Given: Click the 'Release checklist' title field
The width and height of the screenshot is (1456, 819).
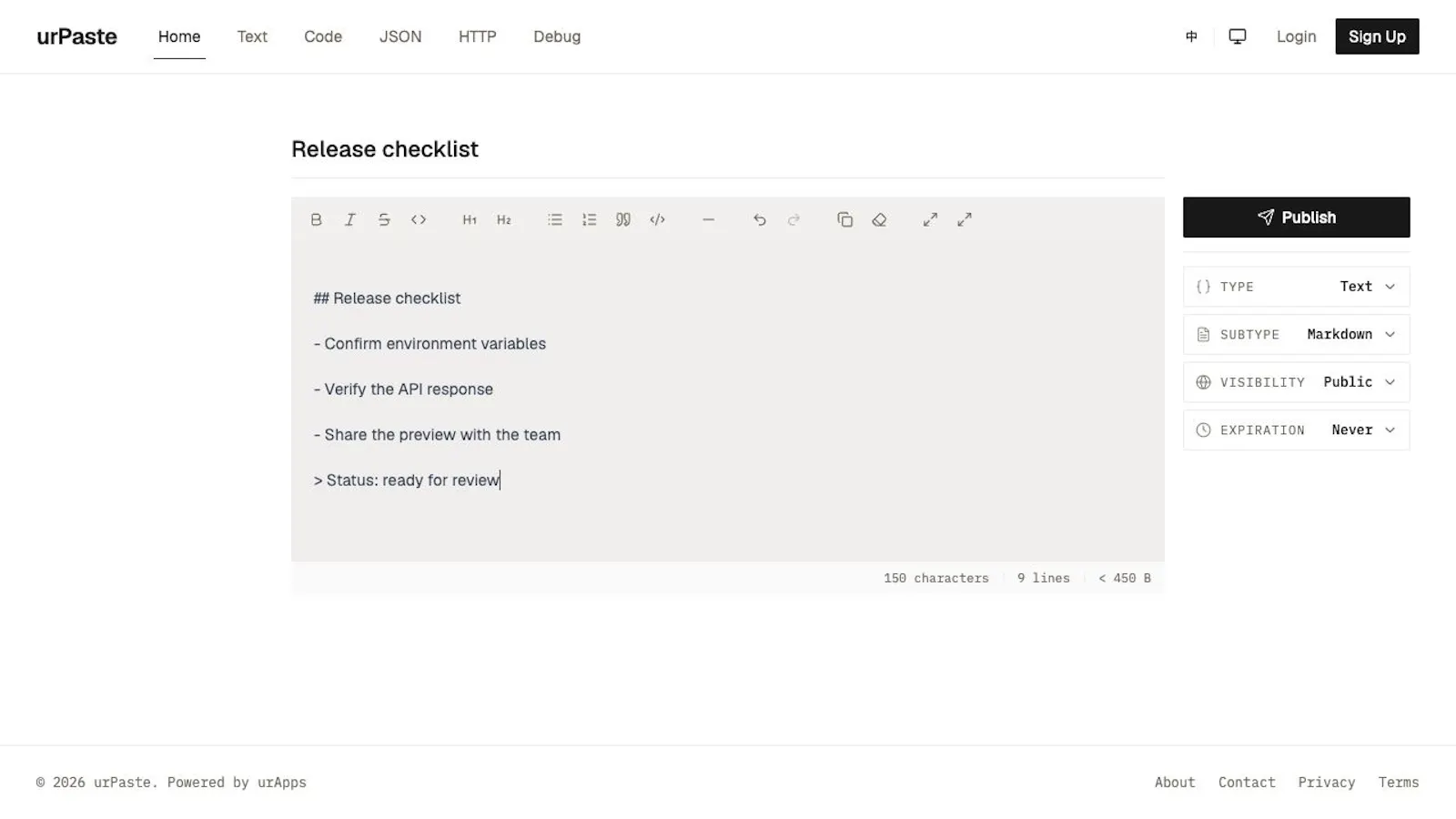Looking at the screenshot, I should coord(728,149).
